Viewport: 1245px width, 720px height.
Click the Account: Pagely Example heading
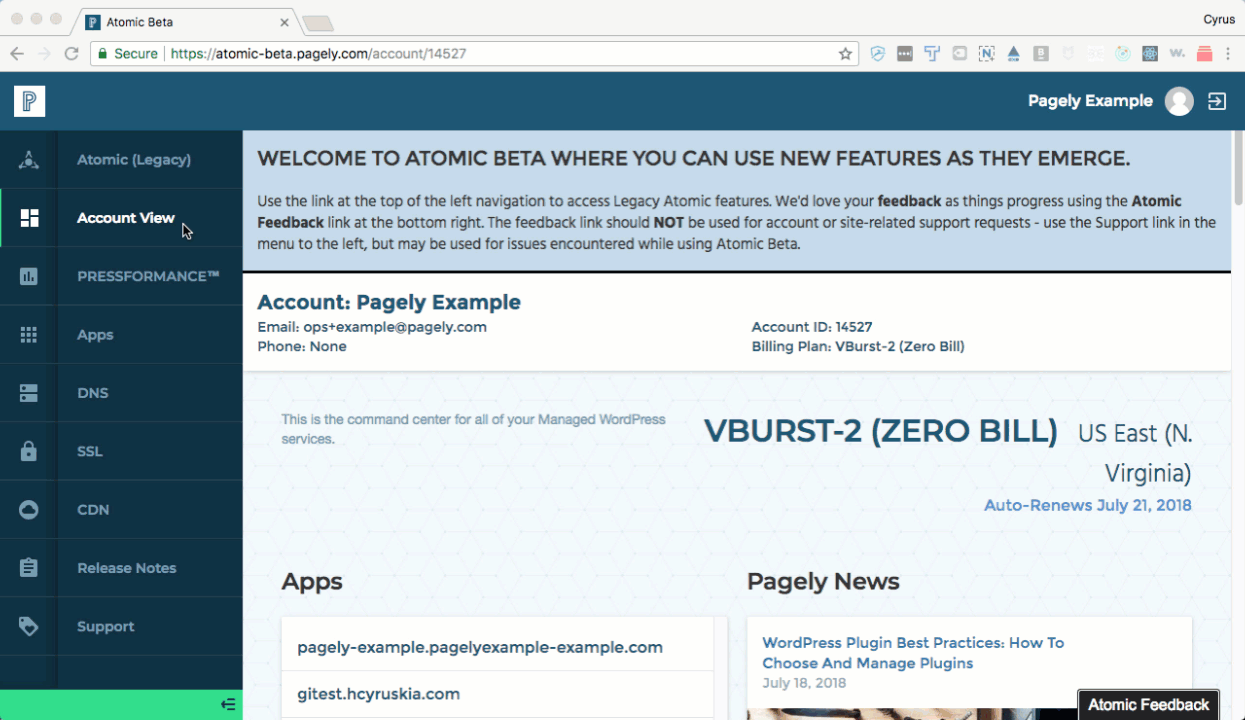pyautogui.click(x=389, y=302)
